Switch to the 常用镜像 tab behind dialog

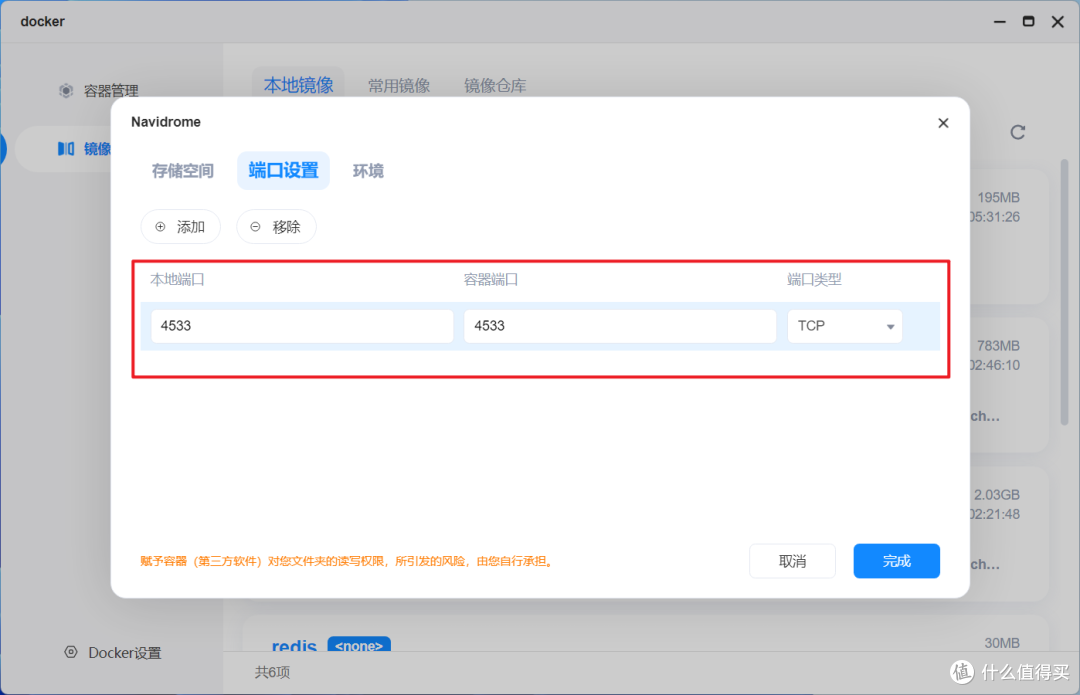[x=399, y=85]
